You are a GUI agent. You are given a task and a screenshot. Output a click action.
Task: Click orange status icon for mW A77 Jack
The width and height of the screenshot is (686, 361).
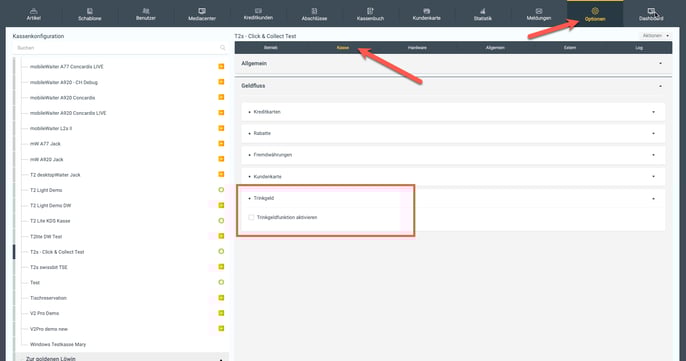click(x=221, y=144)
